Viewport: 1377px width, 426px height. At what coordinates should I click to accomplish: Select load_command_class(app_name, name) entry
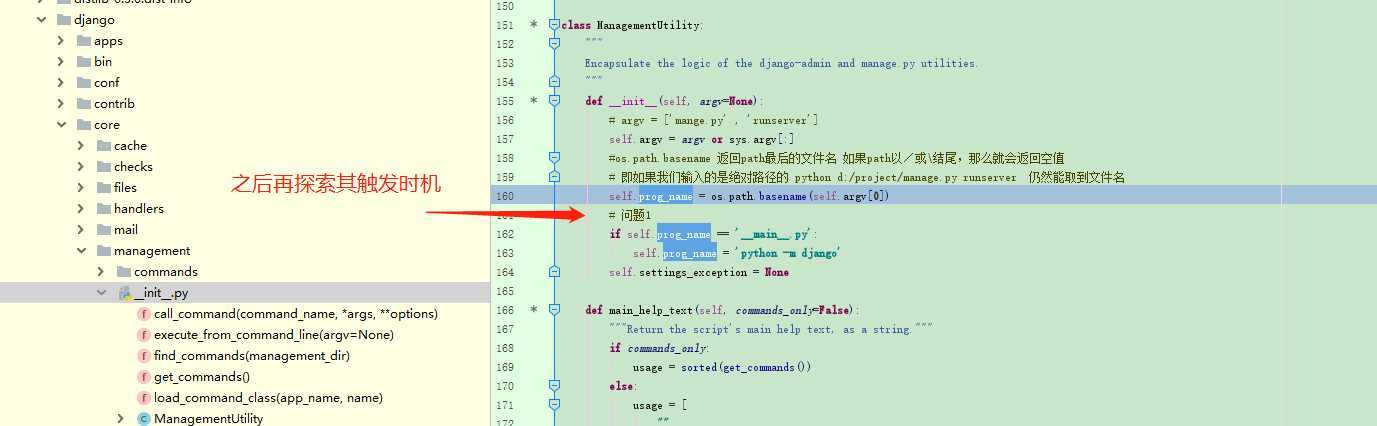pos(268,397)
